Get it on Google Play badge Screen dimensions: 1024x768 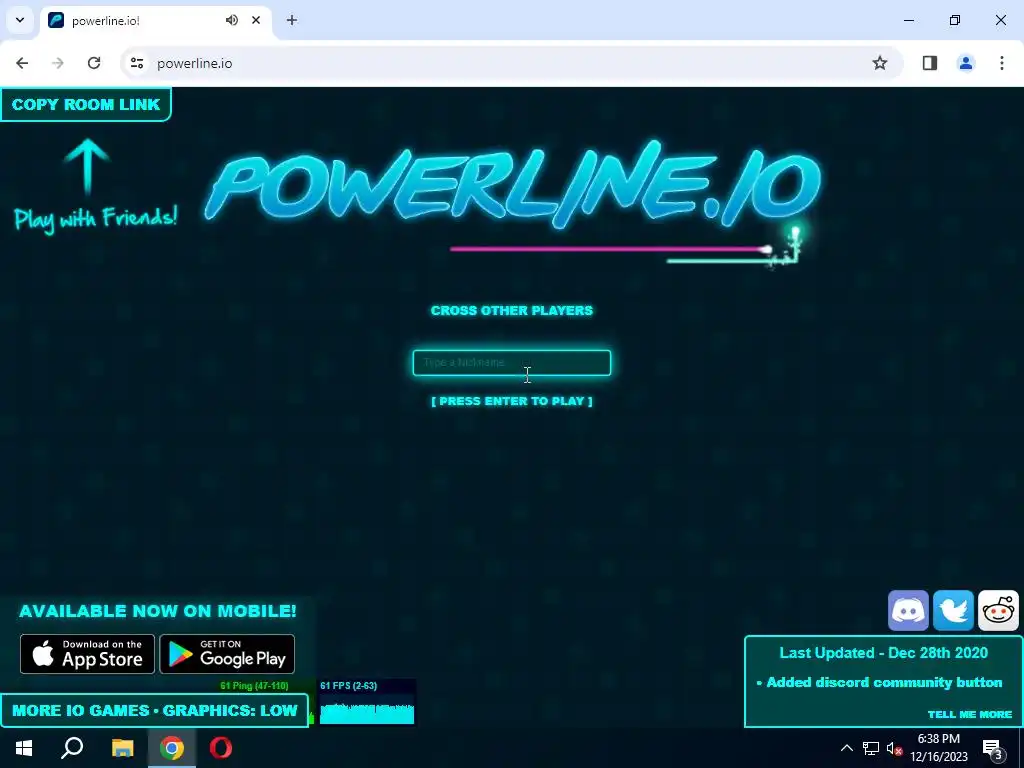(227, 654)
